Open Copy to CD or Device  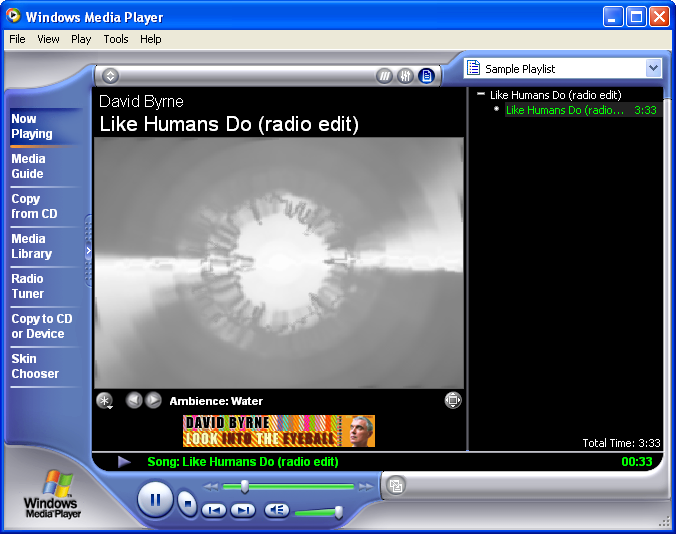(45, 326)
